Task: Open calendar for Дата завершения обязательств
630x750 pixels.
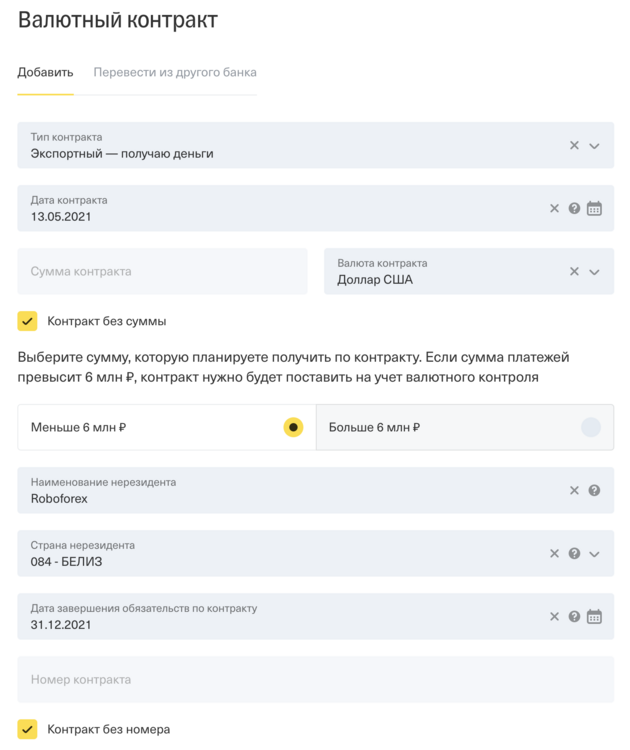Action: click(594, 617)
